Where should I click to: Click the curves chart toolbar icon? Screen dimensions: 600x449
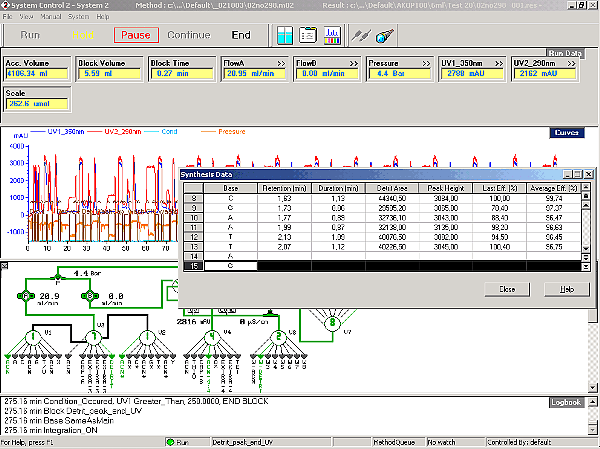coord(332,35)
